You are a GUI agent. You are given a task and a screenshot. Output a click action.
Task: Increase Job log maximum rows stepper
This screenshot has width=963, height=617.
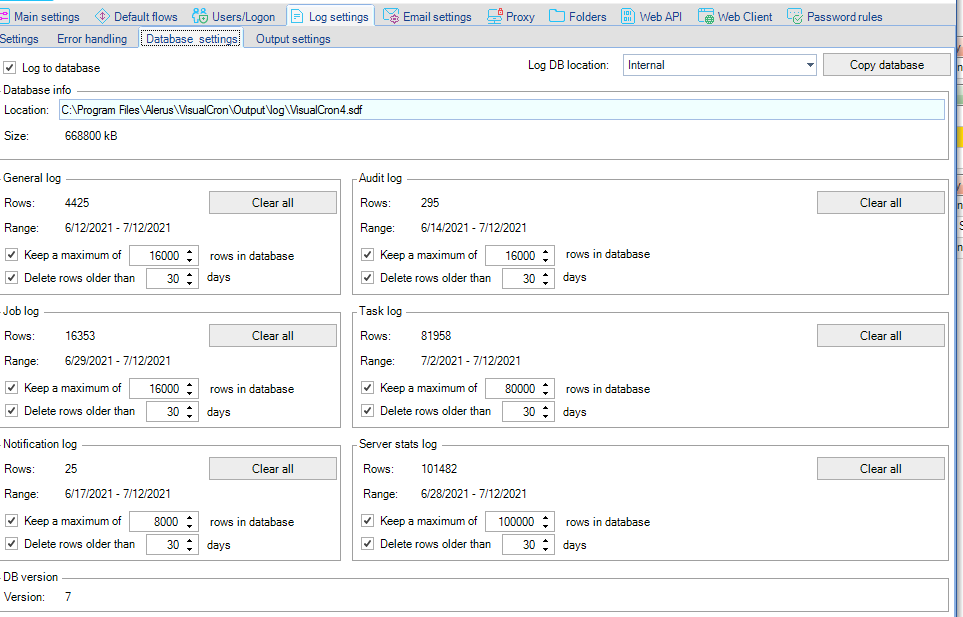191,384
